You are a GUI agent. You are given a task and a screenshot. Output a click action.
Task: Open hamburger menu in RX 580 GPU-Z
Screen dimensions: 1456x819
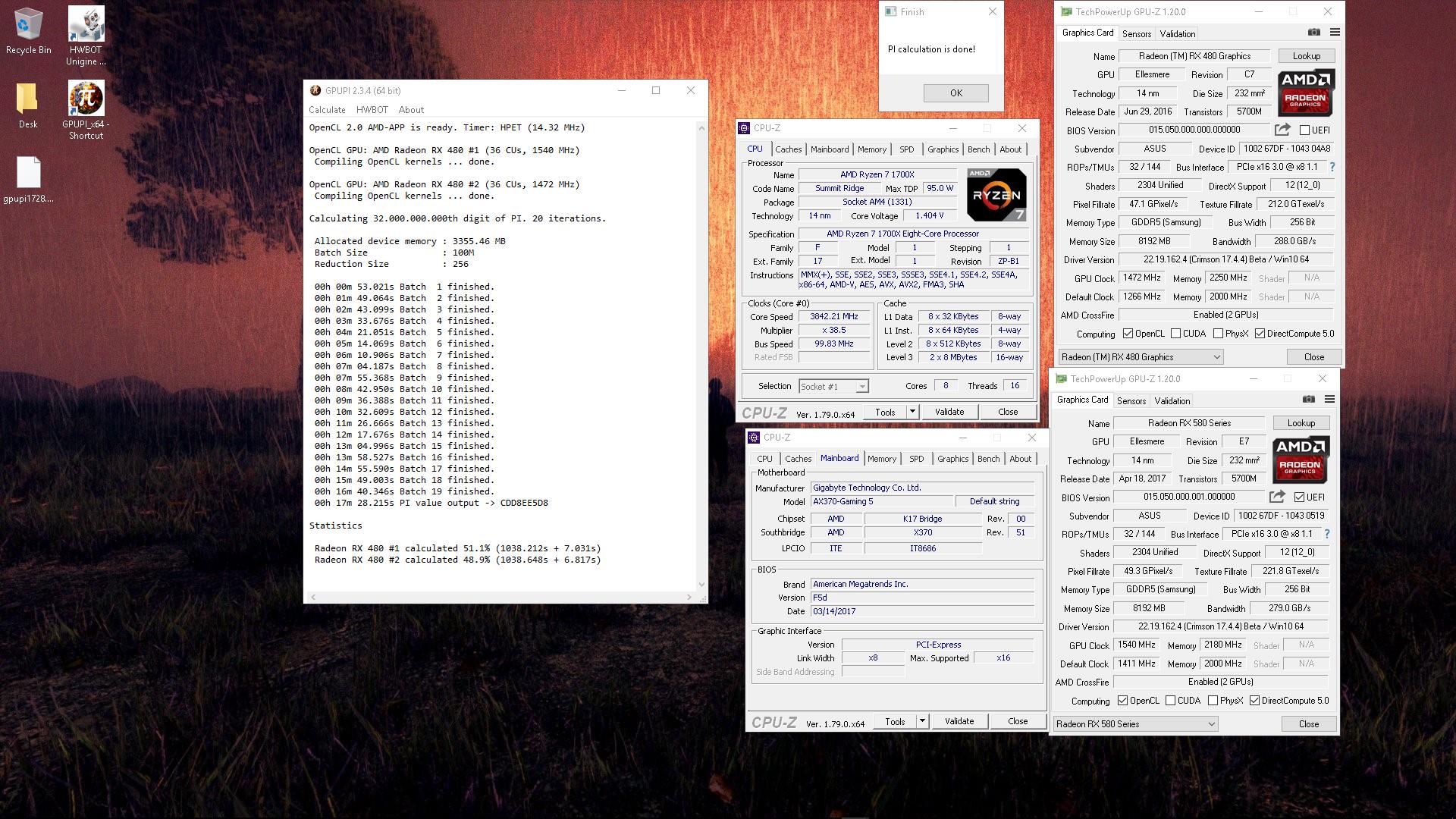[x=1329, y=400]
